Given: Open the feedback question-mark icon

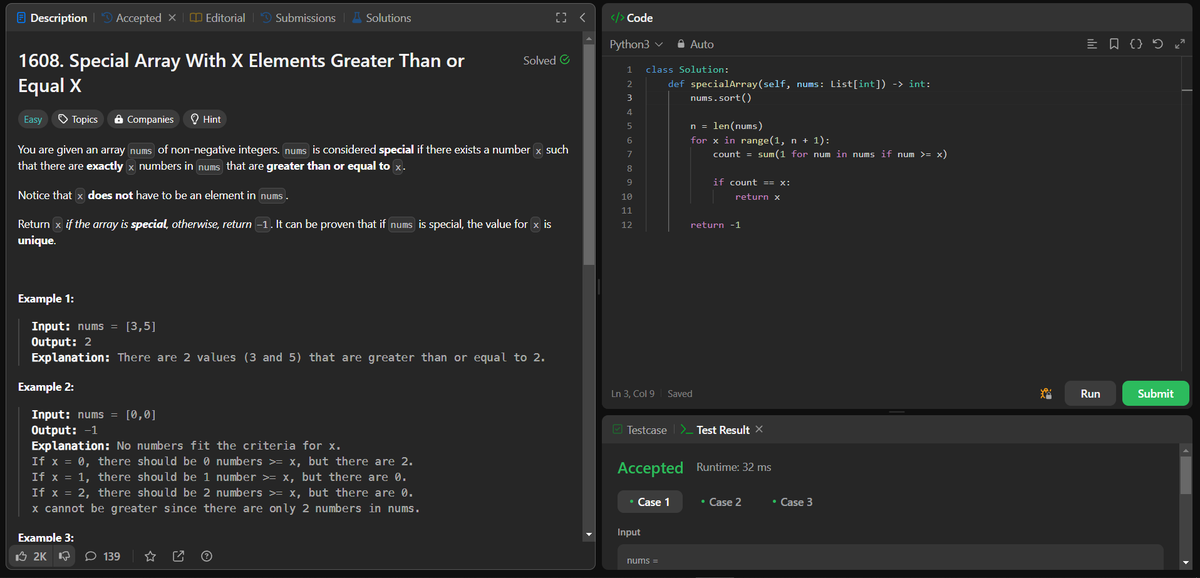Looking at the screenshot, I should point(206,556).
